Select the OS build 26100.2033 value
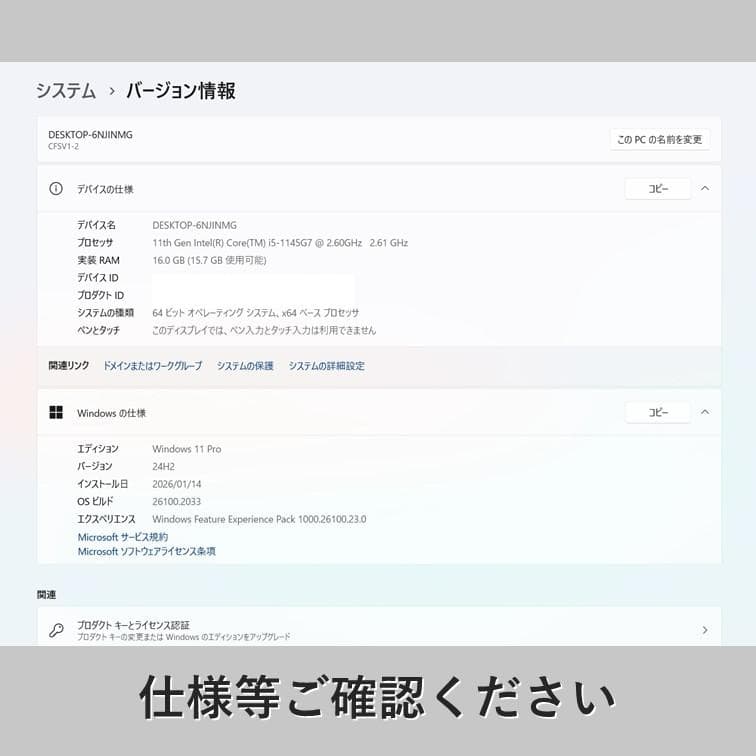The height and width of the screenshot is (756, 756). coord(176,501)
